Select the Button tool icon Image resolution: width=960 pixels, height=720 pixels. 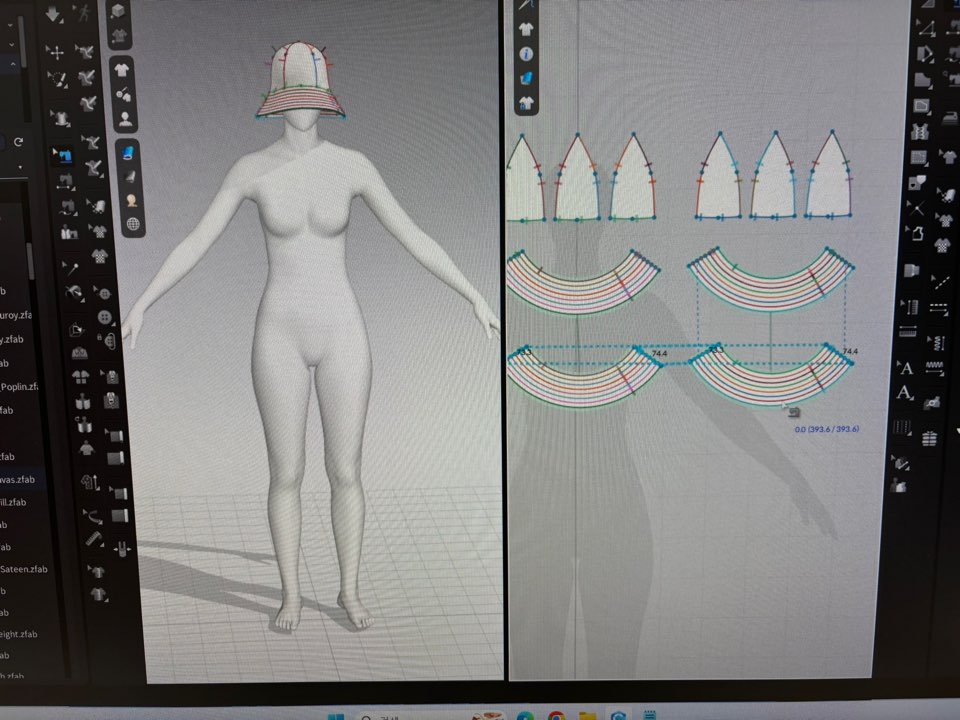(103, 317)
